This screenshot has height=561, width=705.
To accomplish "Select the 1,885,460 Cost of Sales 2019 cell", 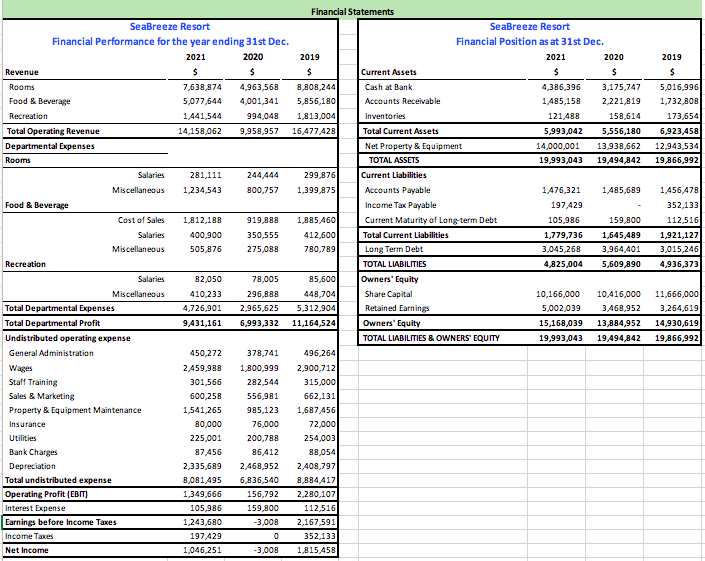I will [x=316, y=220].
